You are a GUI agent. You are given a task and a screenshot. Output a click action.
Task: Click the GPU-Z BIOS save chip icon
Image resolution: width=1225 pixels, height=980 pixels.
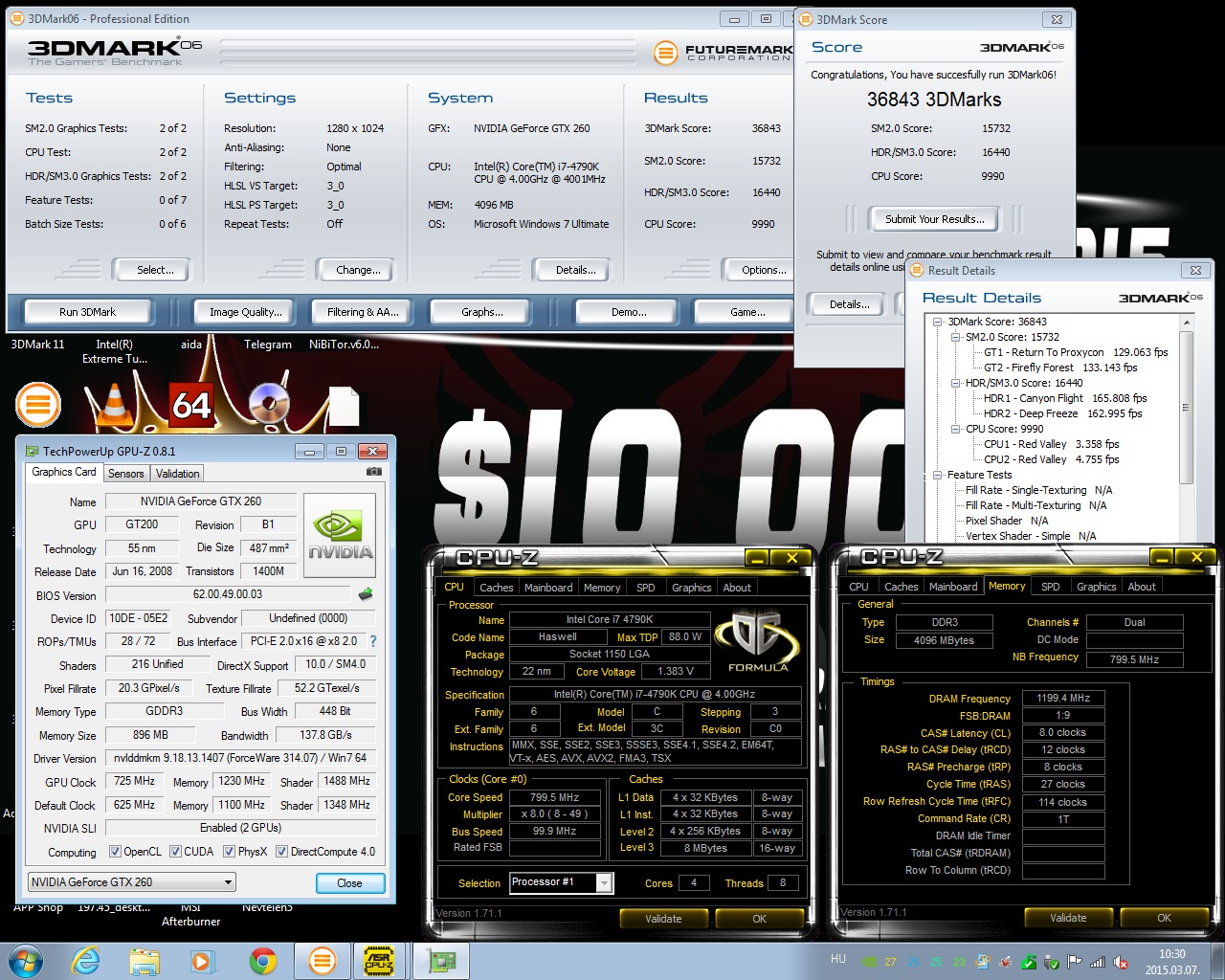coord(365,594)
